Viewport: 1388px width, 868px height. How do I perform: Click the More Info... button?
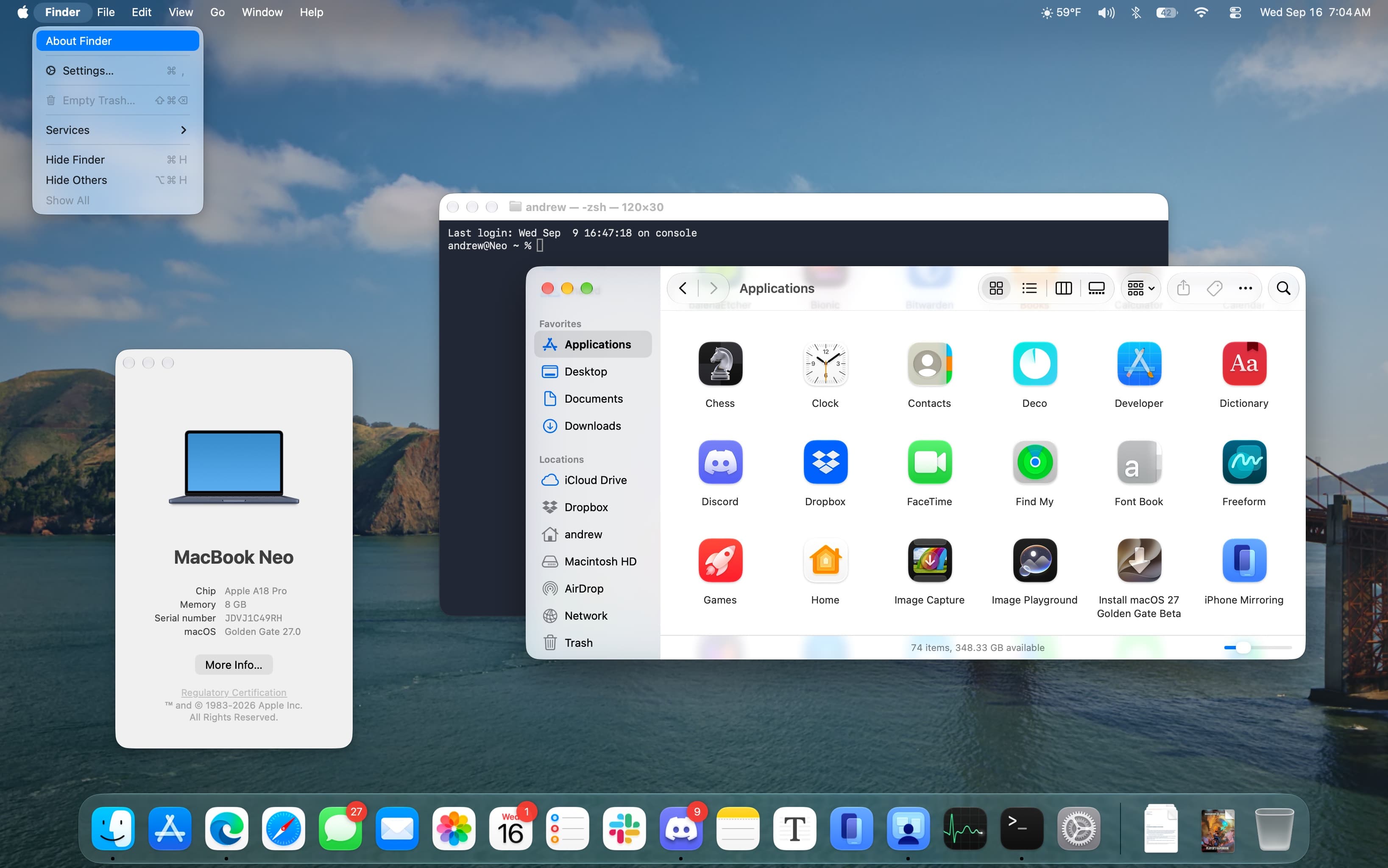[234, 665]
